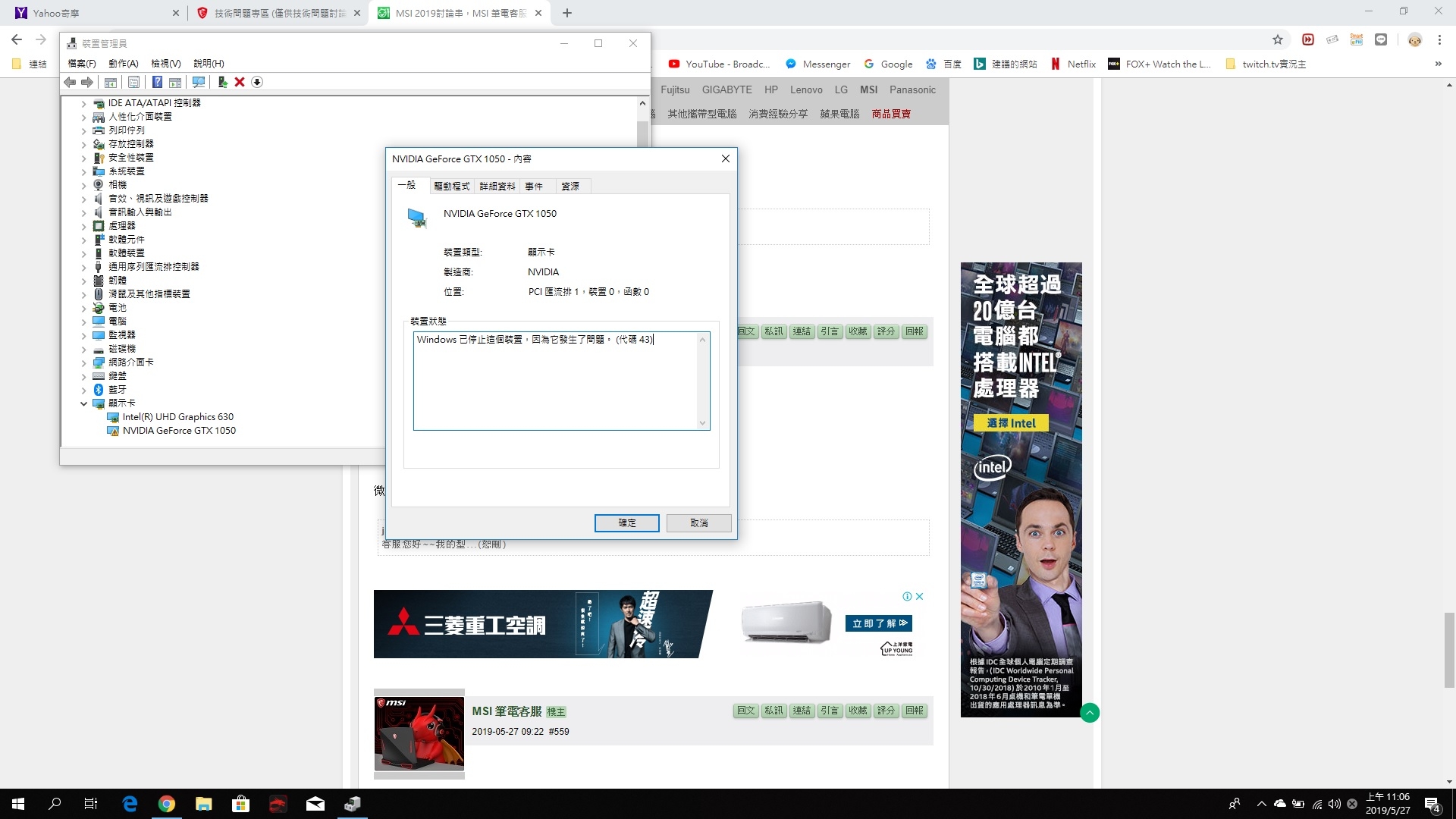Screen dimensions: 1456x819
Task: Click the show/hide action pane toolbar icon
Action: (175, 82)
